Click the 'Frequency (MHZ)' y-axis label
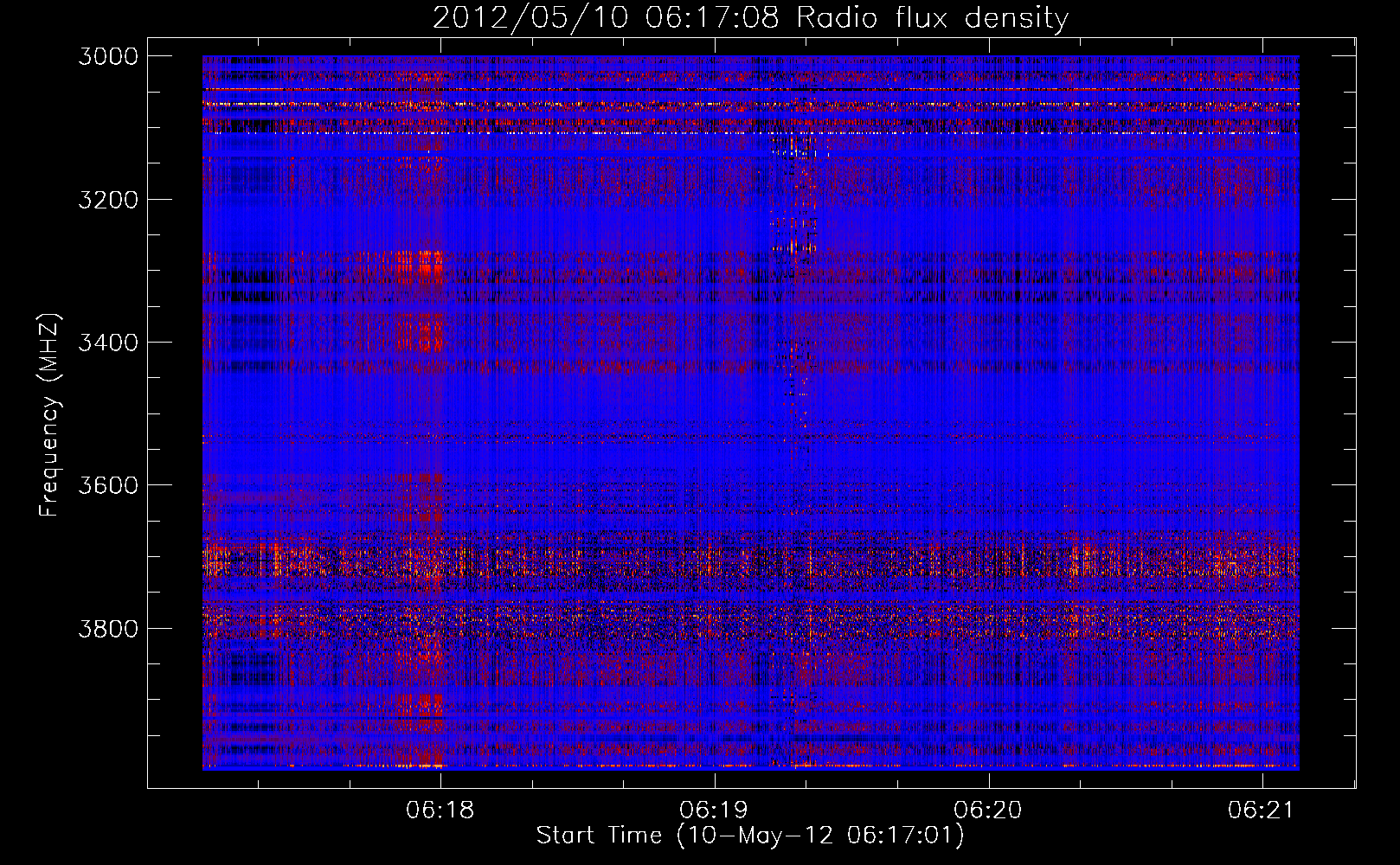Viewport: 1400px width, 865px height. 49,414
